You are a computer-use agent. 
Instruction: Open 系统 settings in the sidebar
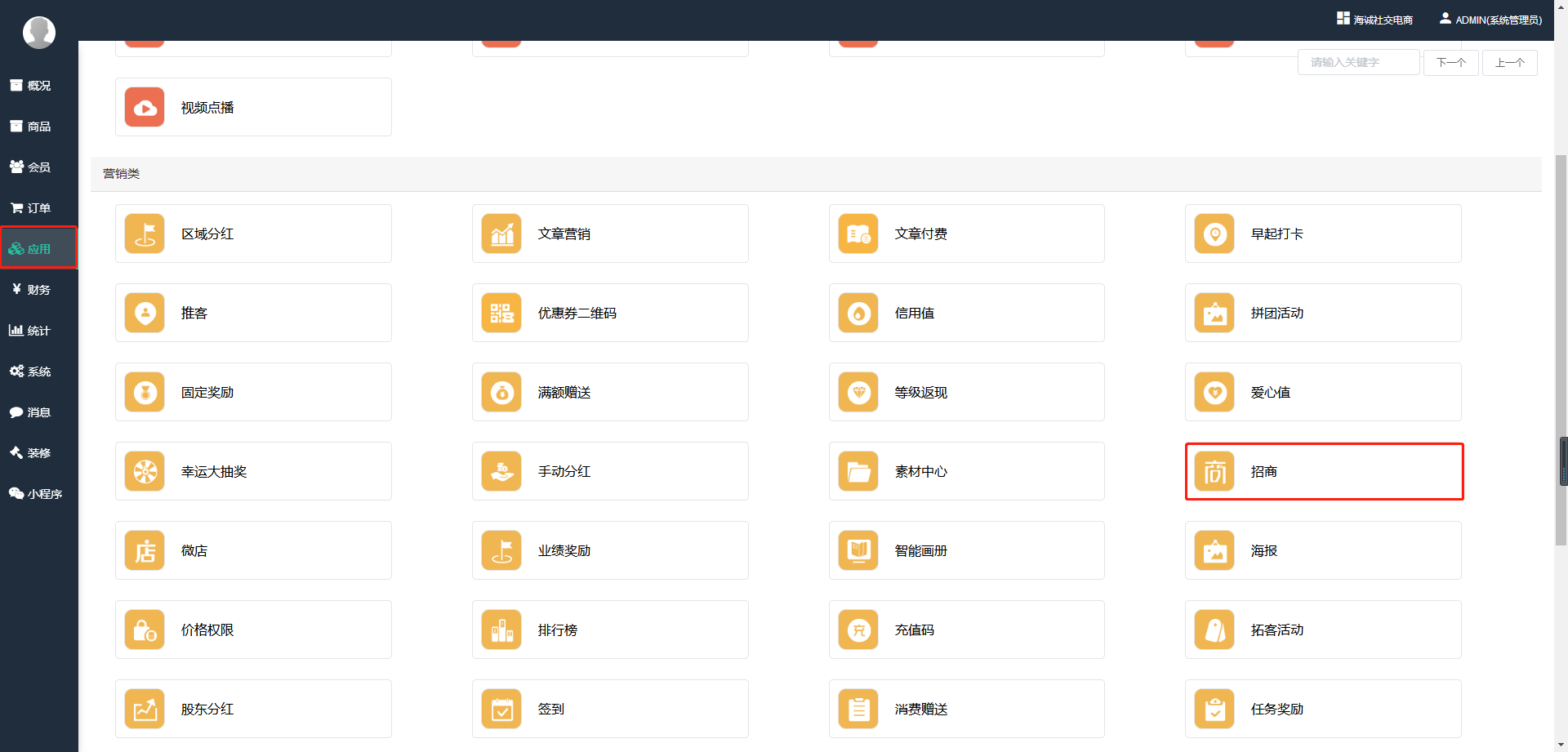click(x=38, y=372)
